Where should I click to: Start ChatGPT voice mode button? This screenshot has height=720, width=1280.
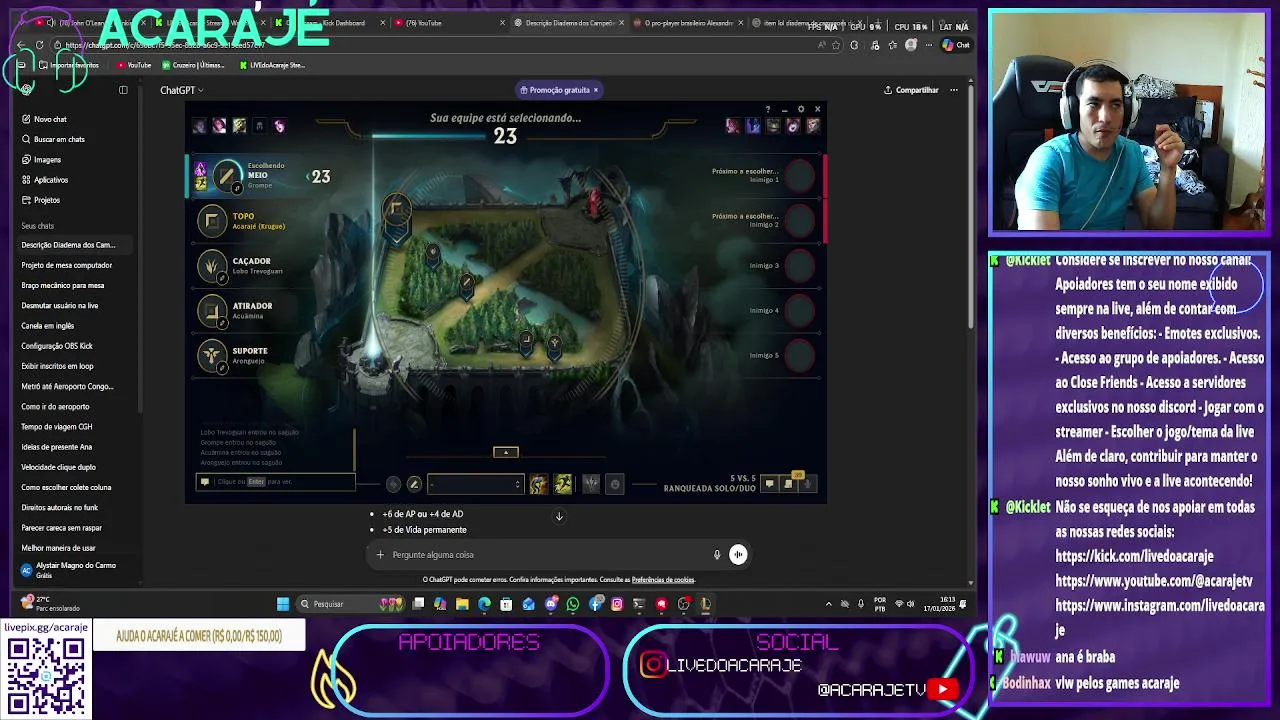coord(738,555)
